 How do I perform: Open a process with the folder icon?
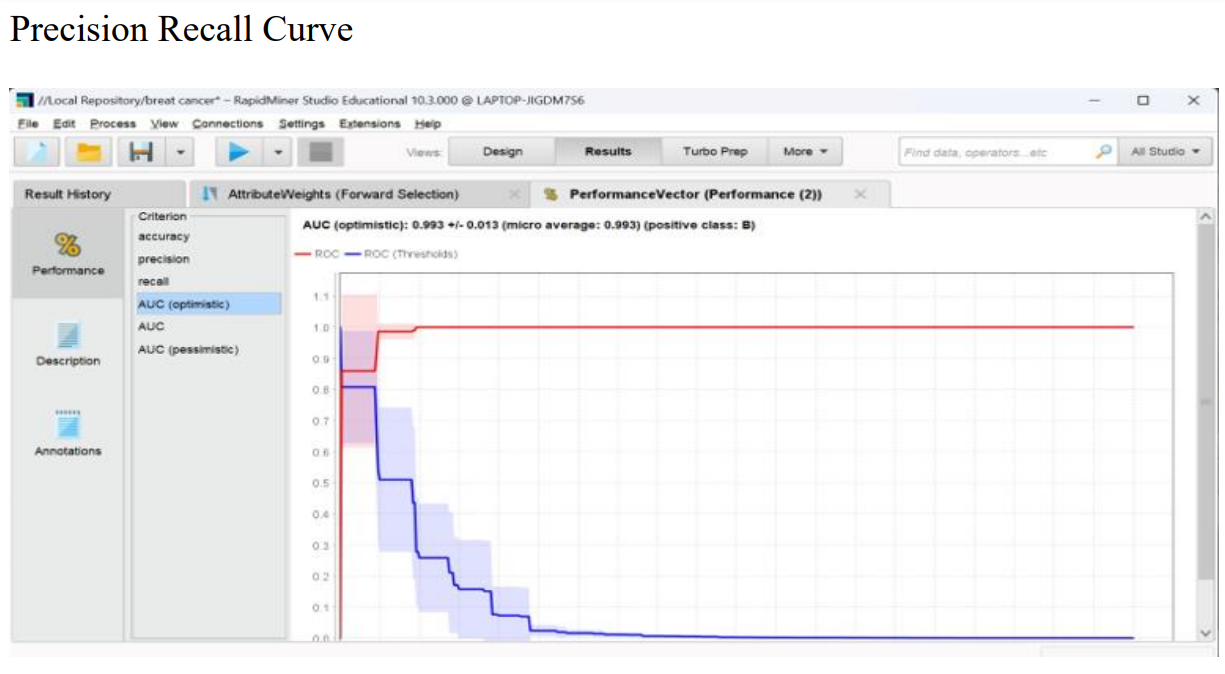[90, 152]
